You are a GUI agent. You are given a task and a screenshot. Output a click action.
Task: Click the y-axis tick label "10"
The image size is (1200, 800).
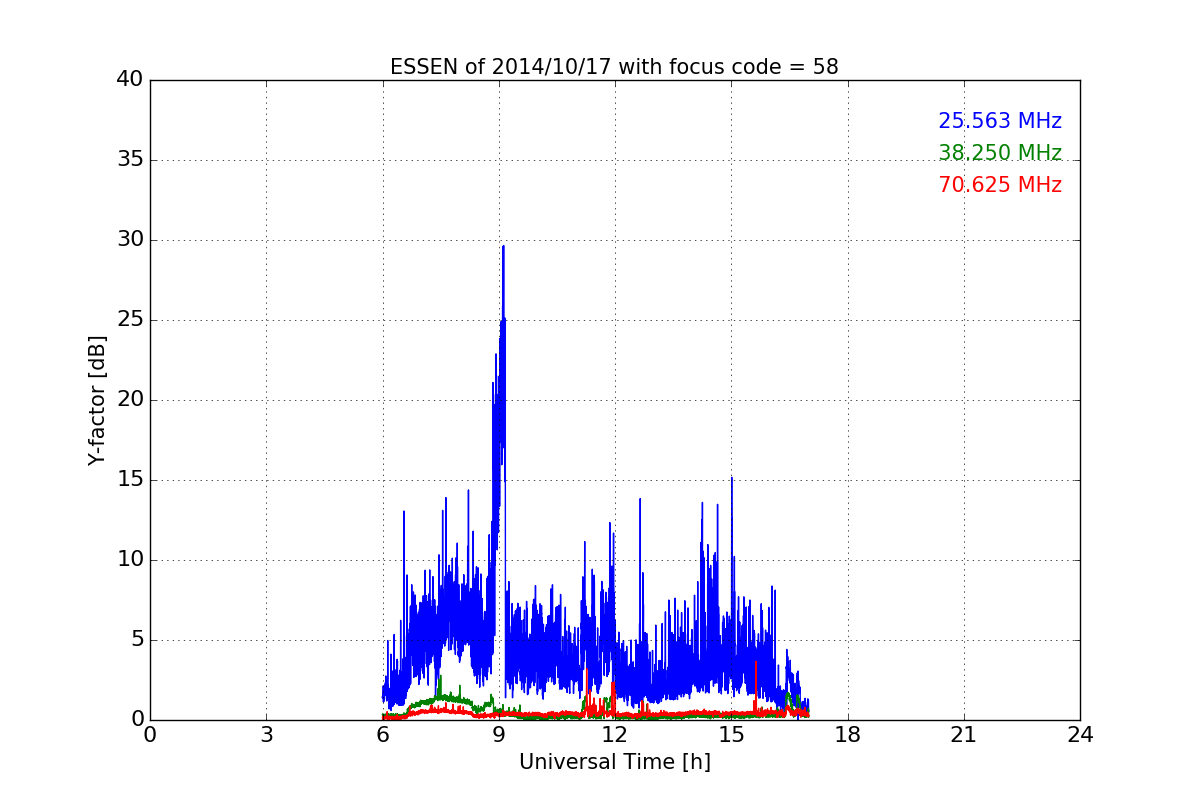pos(130,560)
